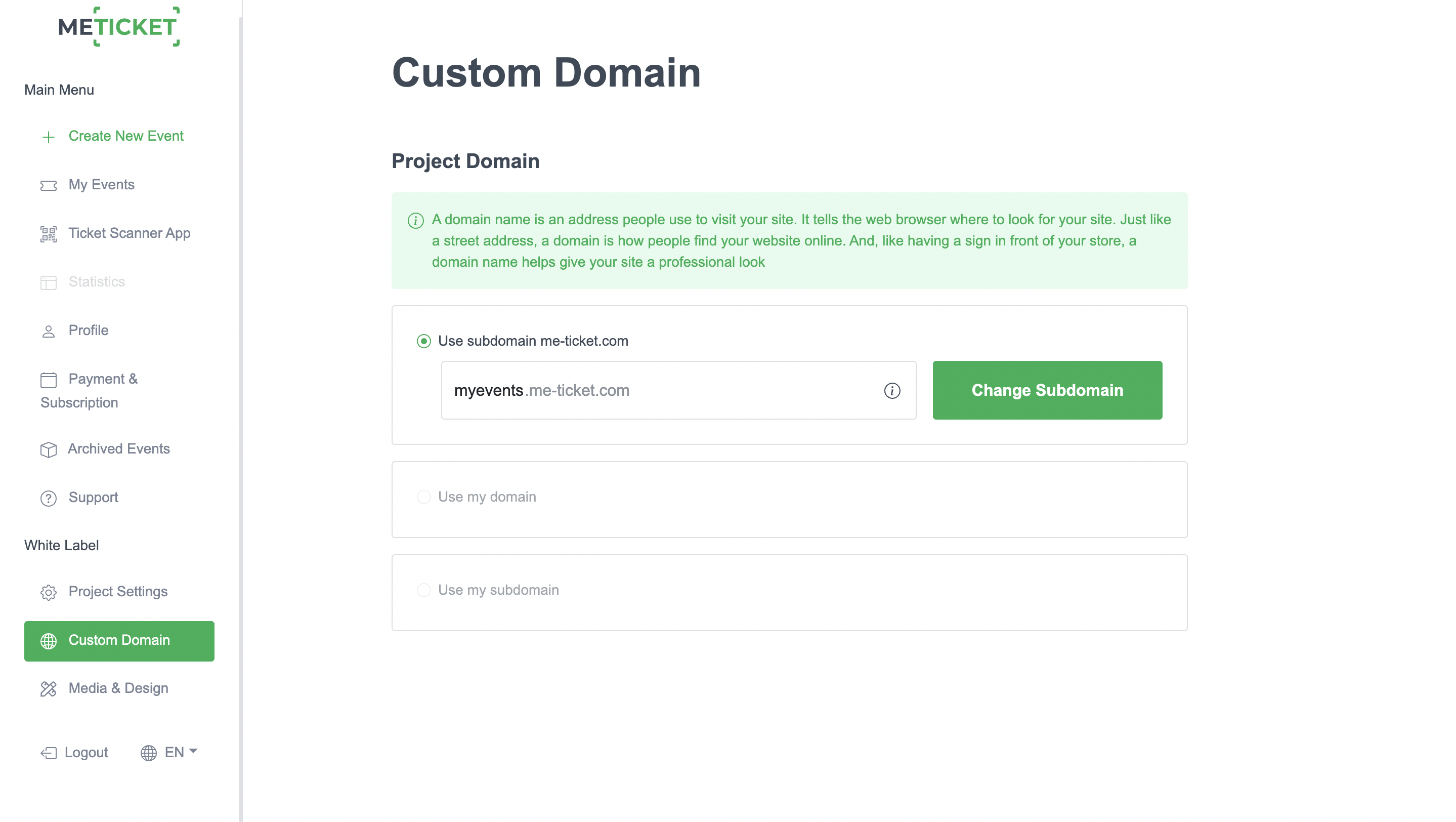1456x822 pixels.
Task: Click the ticket icon next to My Events
Action: click(x=49, y=185)
